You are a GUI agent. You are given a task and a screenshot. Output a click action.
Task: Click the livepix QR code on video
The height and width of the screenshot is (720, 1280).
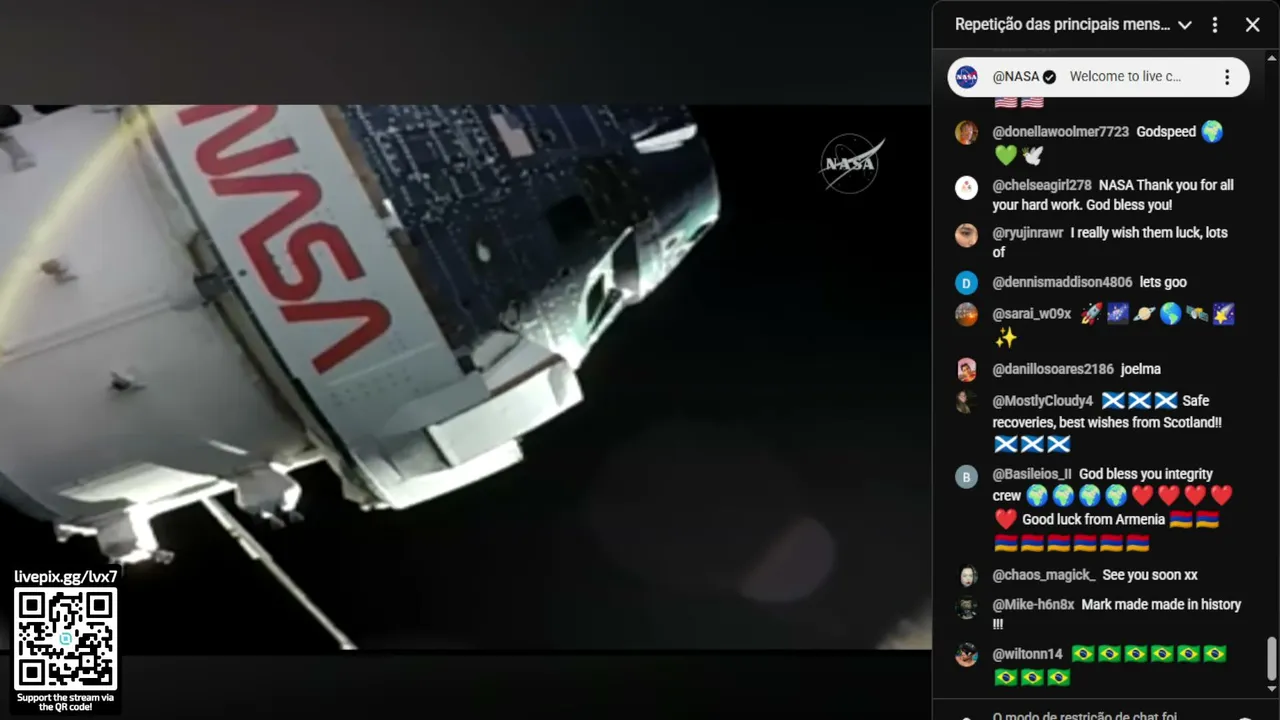click(66, 639)
